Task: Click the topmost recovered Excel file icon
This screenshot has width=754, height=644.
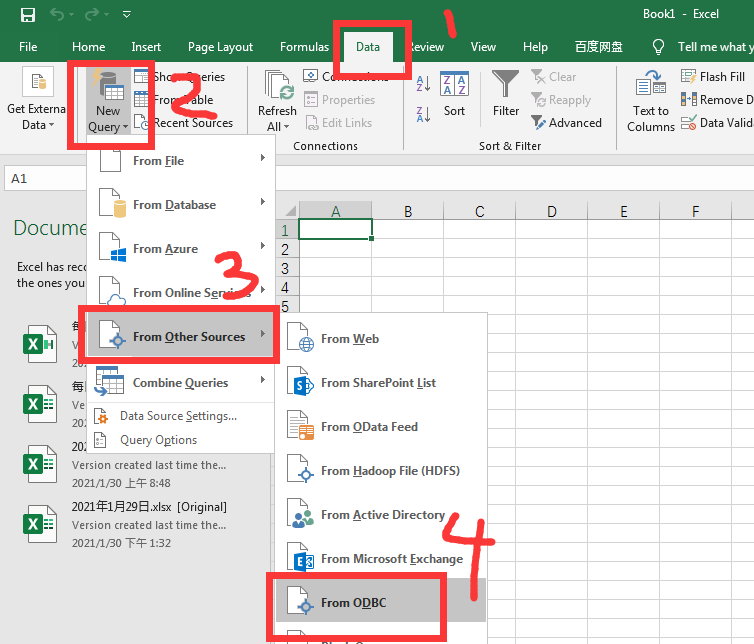Action: click(40, 344)
